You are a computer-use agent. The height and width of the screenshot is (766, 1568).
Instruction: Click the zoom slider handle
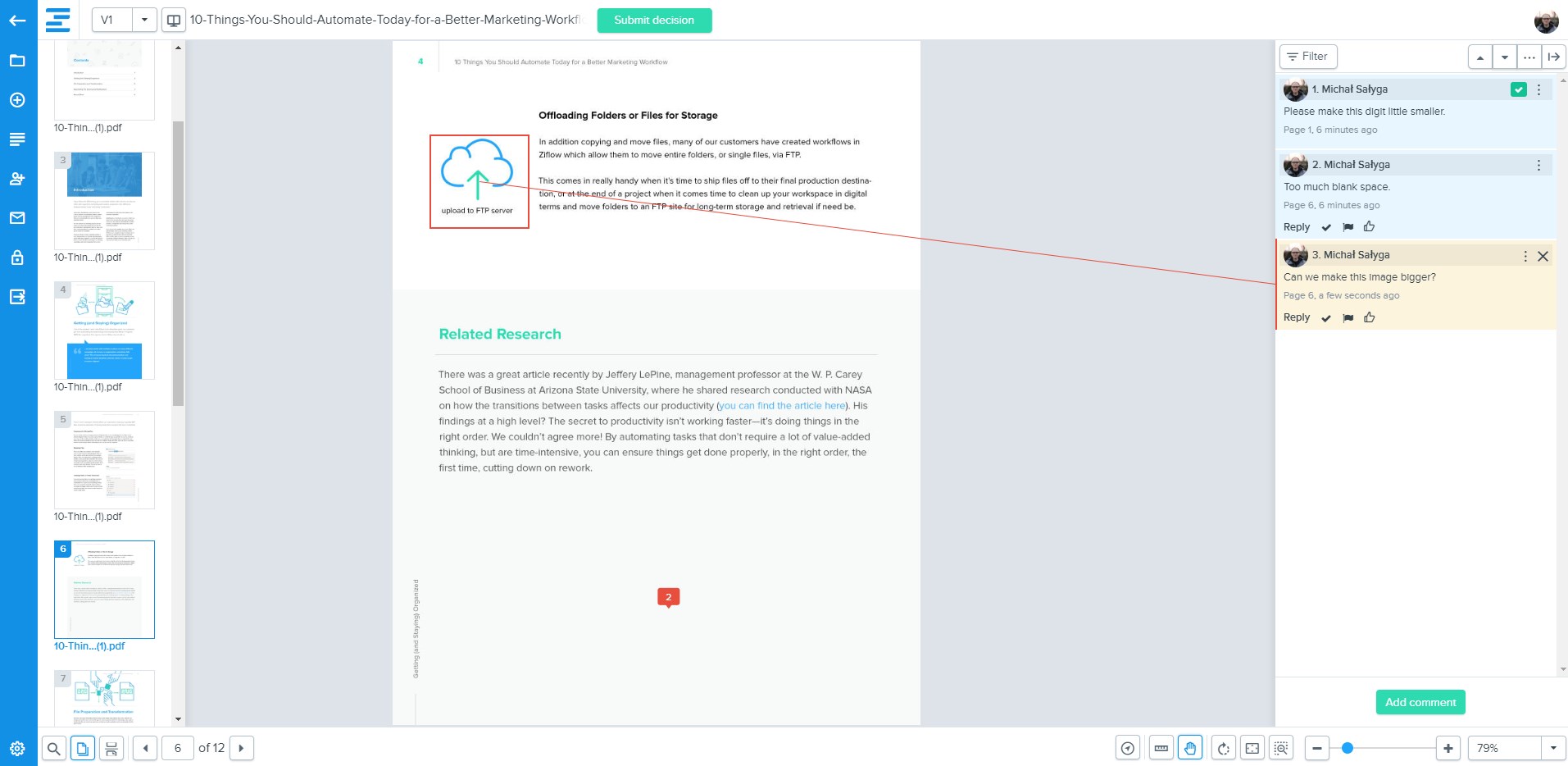coord(1347,748)
